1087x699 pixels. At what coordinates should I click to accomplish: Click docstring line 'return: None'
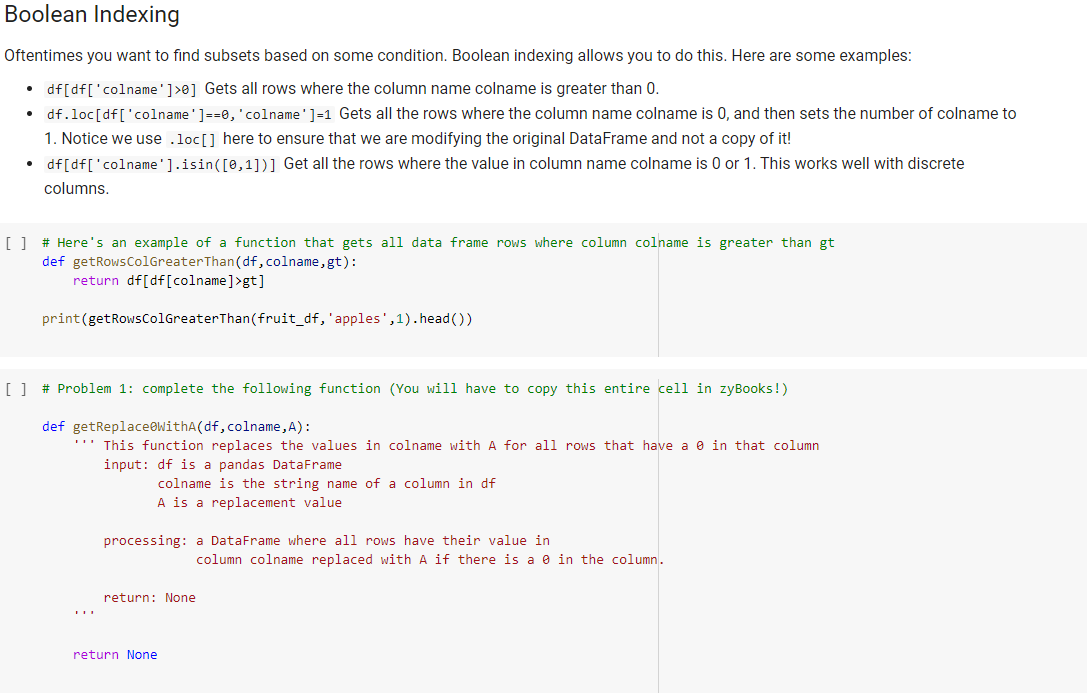pyautogui.click(x=150, y=598)
